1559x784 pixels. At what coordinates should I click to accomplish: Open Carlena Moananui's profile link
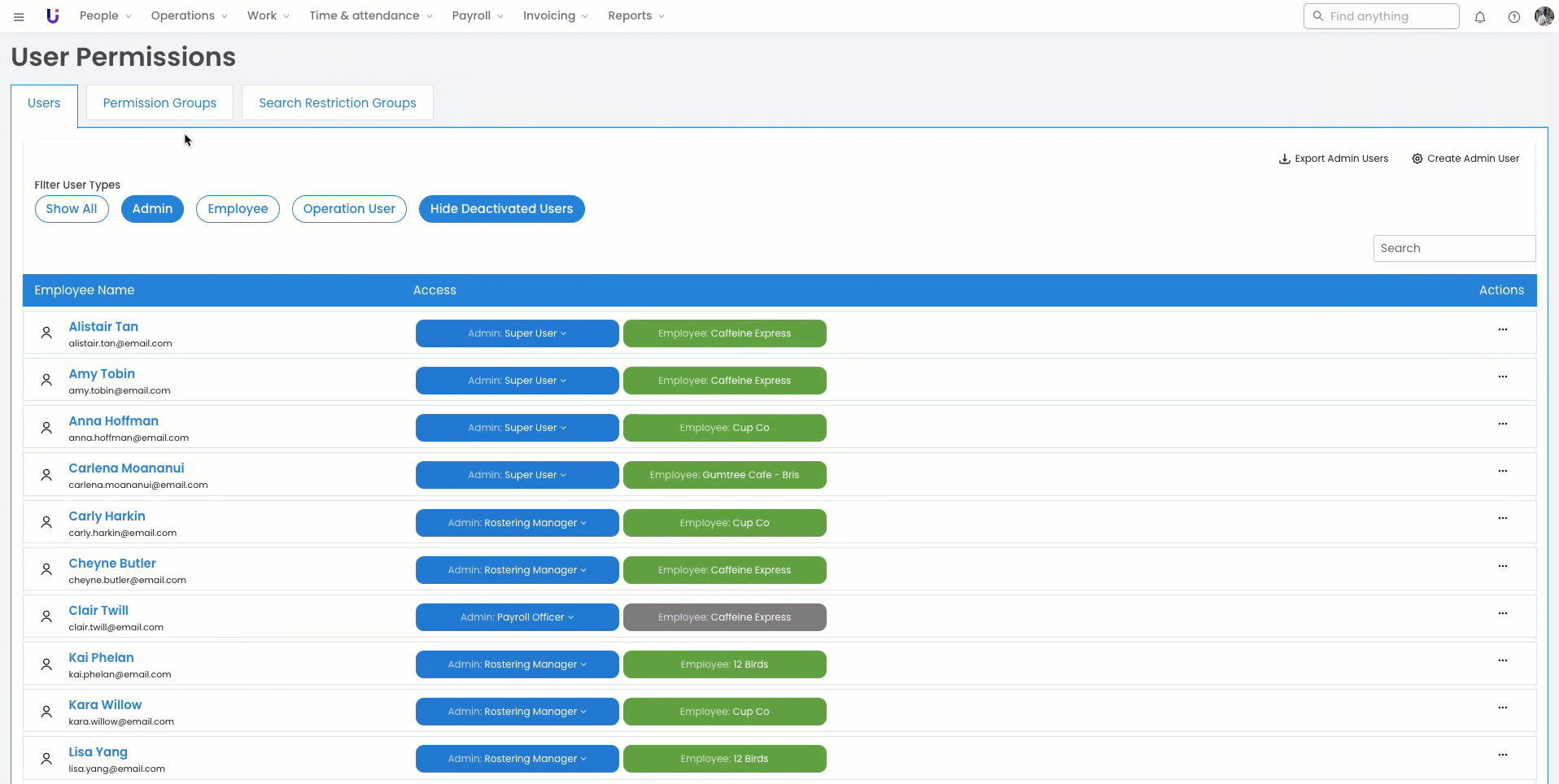pyautogui.click(x=126, y=468)
